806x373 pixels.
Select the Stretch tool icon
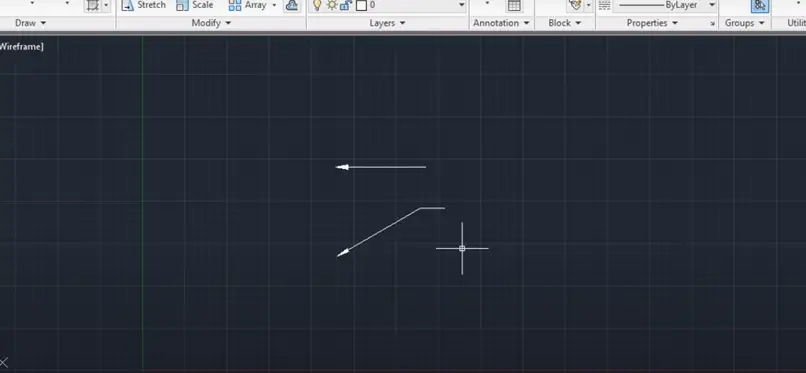[127, 5]
